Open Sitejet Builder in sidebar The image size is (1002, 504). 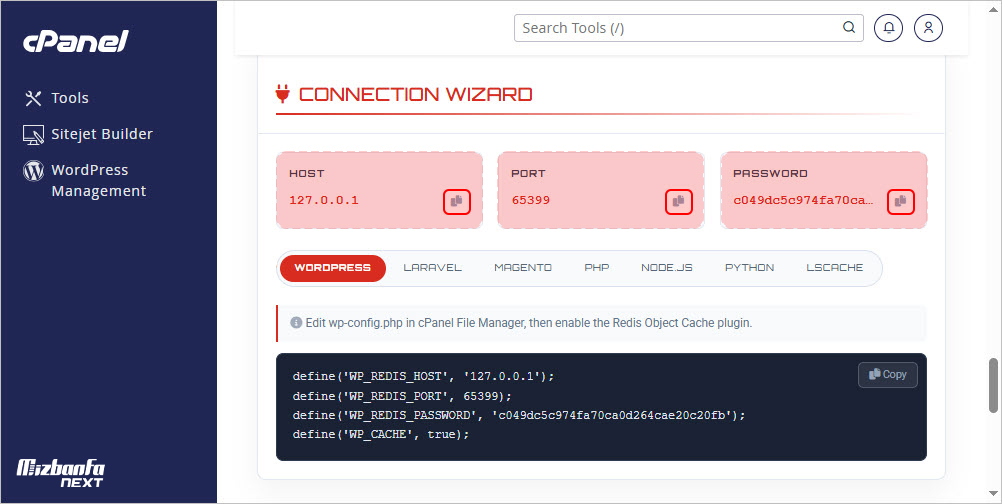[102, 134]
